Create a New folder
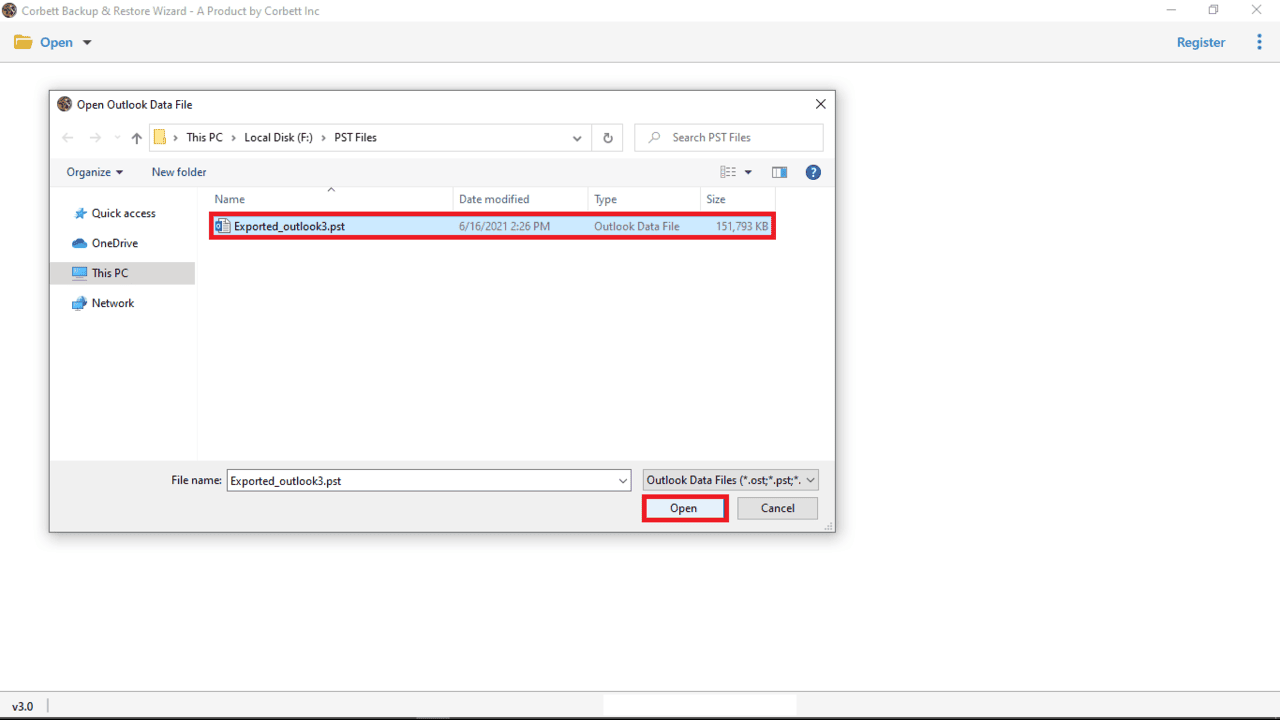The height and width of the screenshot is (720, 1280). (179, 172)
